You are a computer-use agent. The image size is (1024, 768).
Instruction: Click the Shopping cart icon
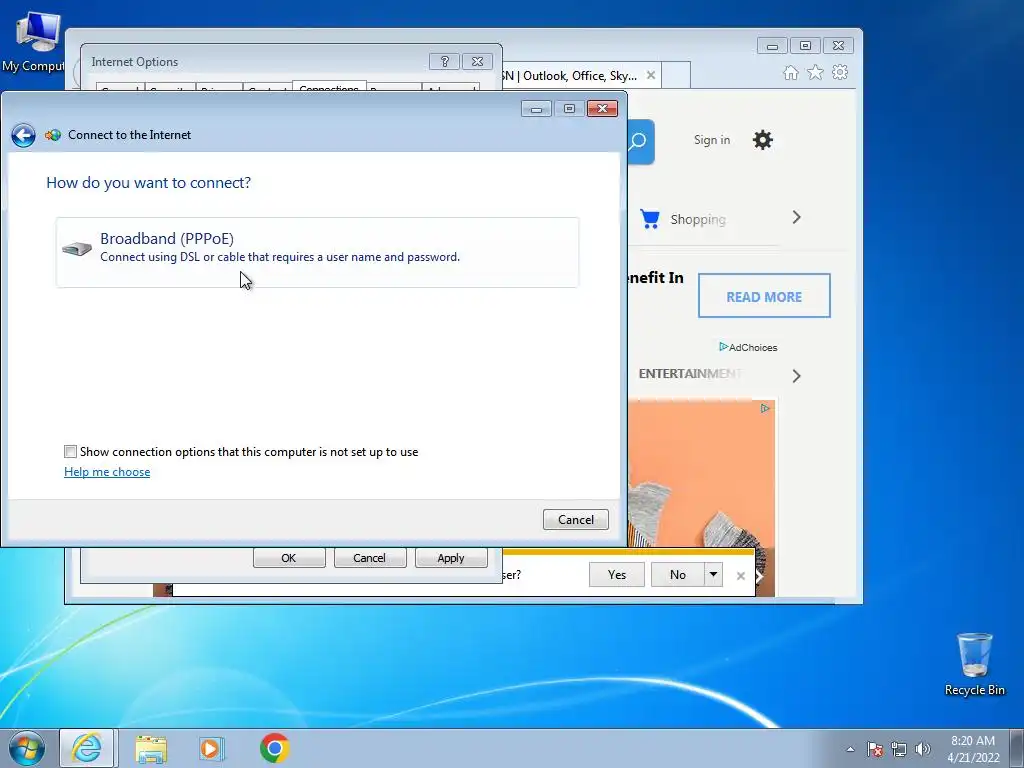click(650, 219)
